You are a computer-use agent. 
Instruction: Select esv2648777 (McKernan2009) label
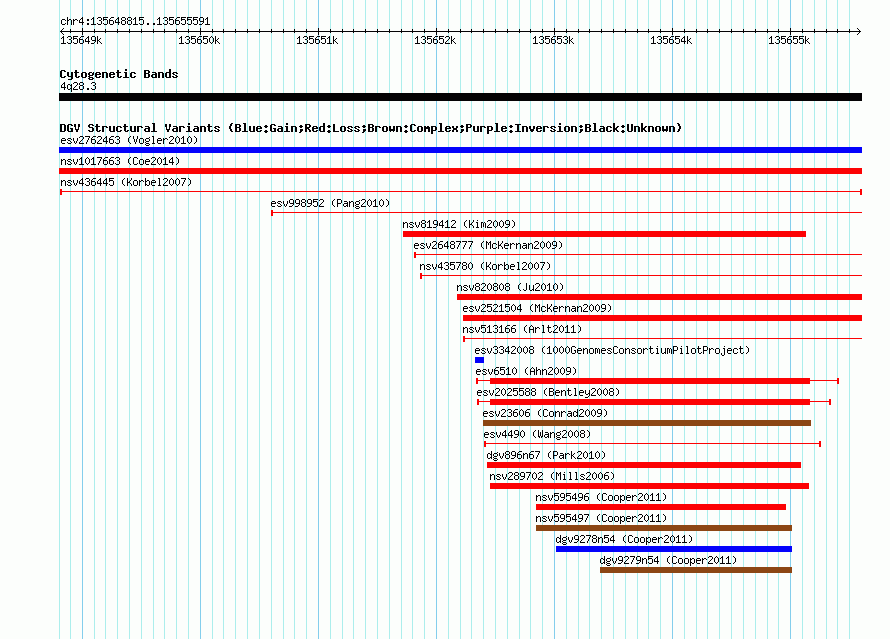(488, 245)
